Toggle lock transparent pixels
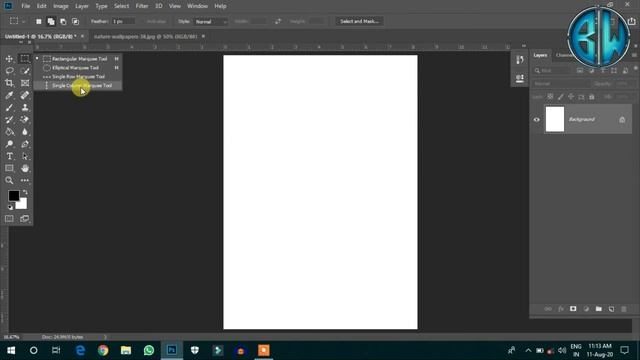Image resolution: width=640 pixels, height=360 pixels. tap(550, 97)
